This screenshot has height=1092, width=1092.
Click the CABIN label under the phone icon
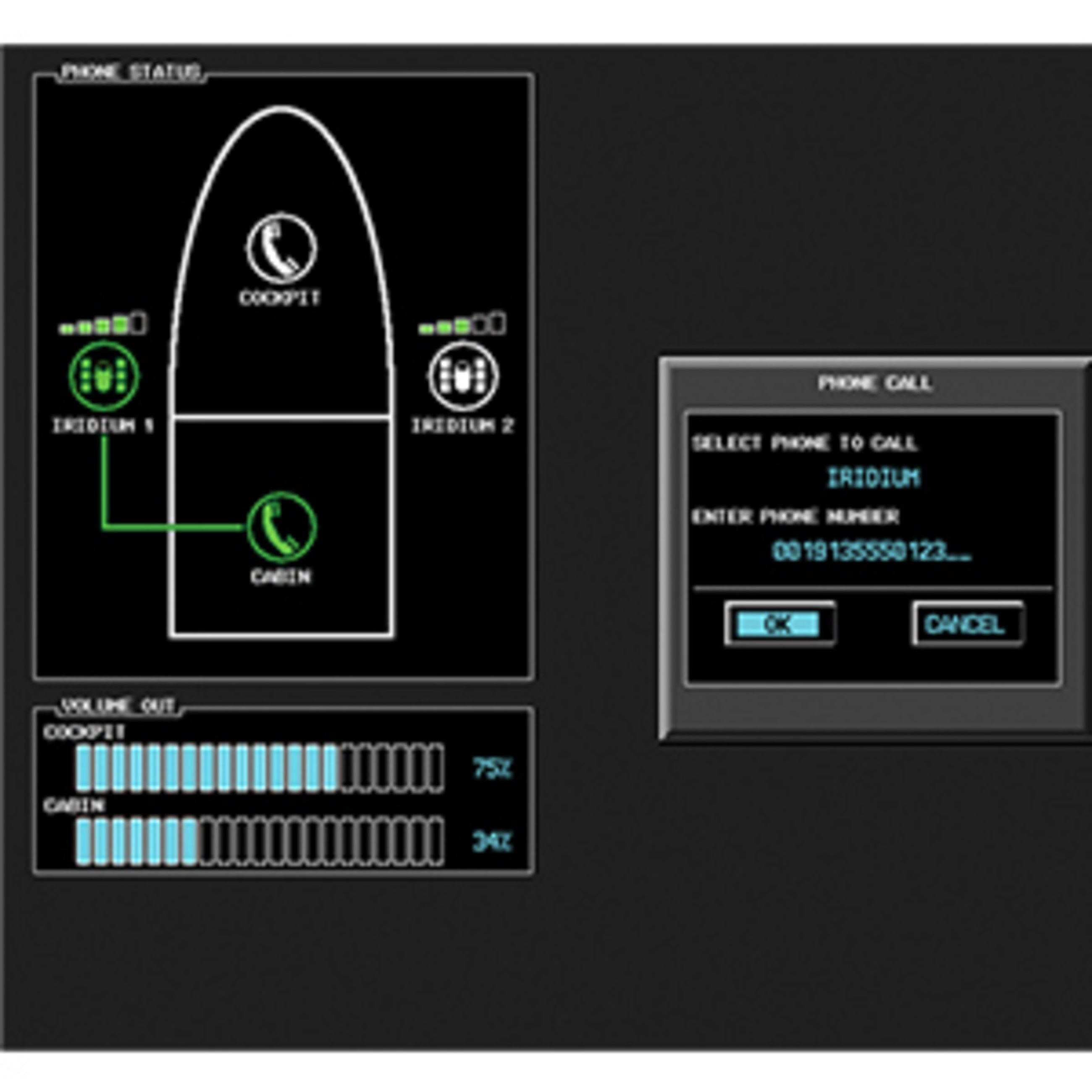coord(280,577)
